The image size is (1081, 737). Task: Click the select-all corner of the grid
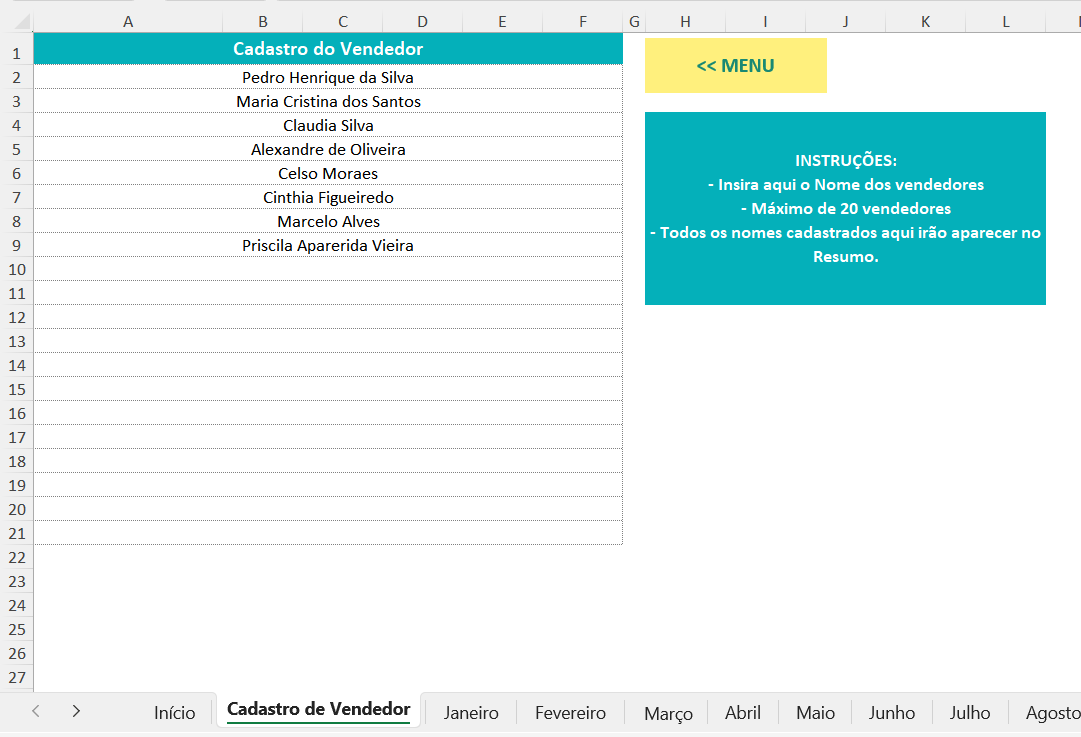(x=17, y=21)
